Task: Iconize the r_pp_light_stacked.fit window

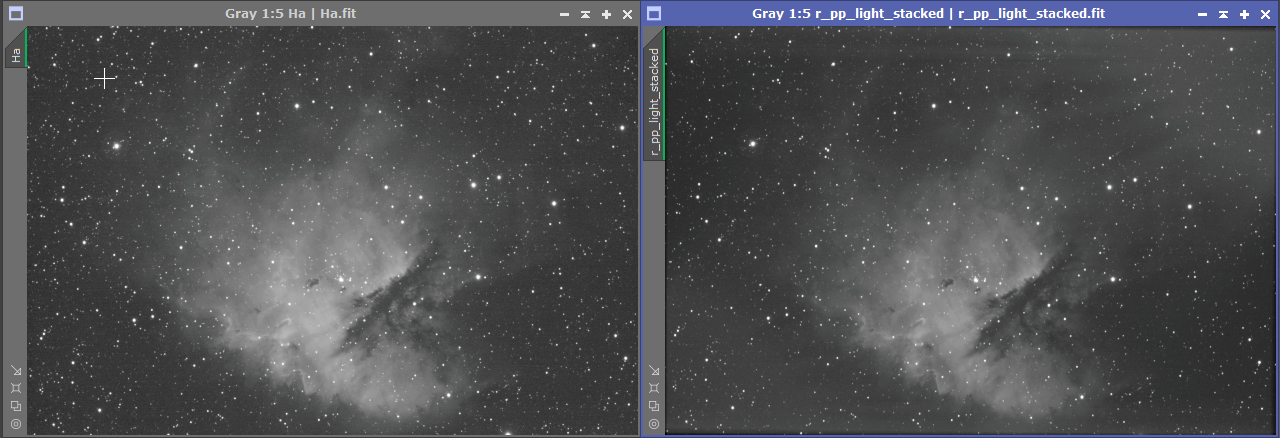Action: click(x=1203, y=15)
